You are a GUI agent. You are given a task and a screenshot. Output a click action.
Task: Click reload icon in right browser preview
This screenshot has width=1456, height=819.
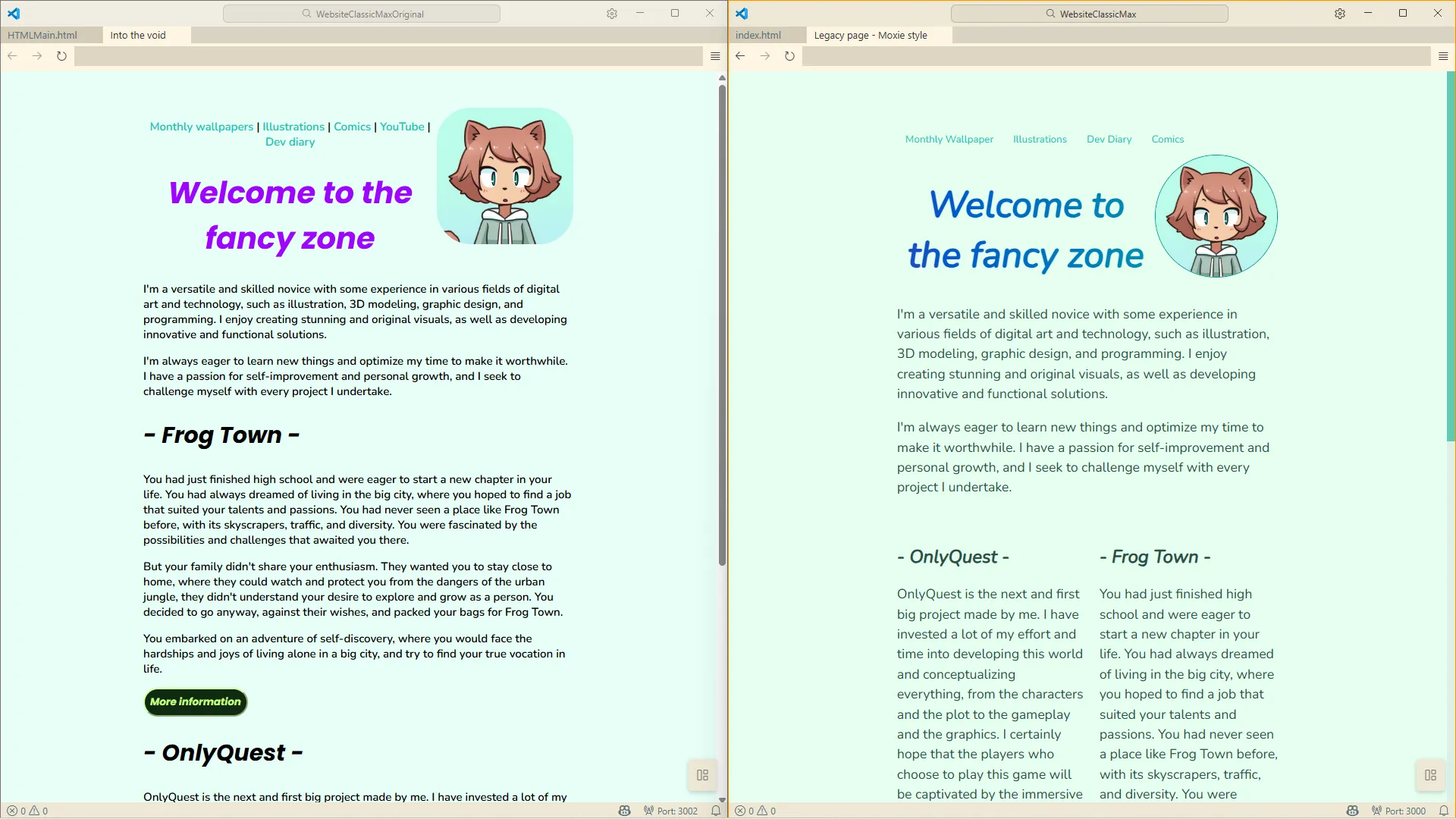pos(789,56)
